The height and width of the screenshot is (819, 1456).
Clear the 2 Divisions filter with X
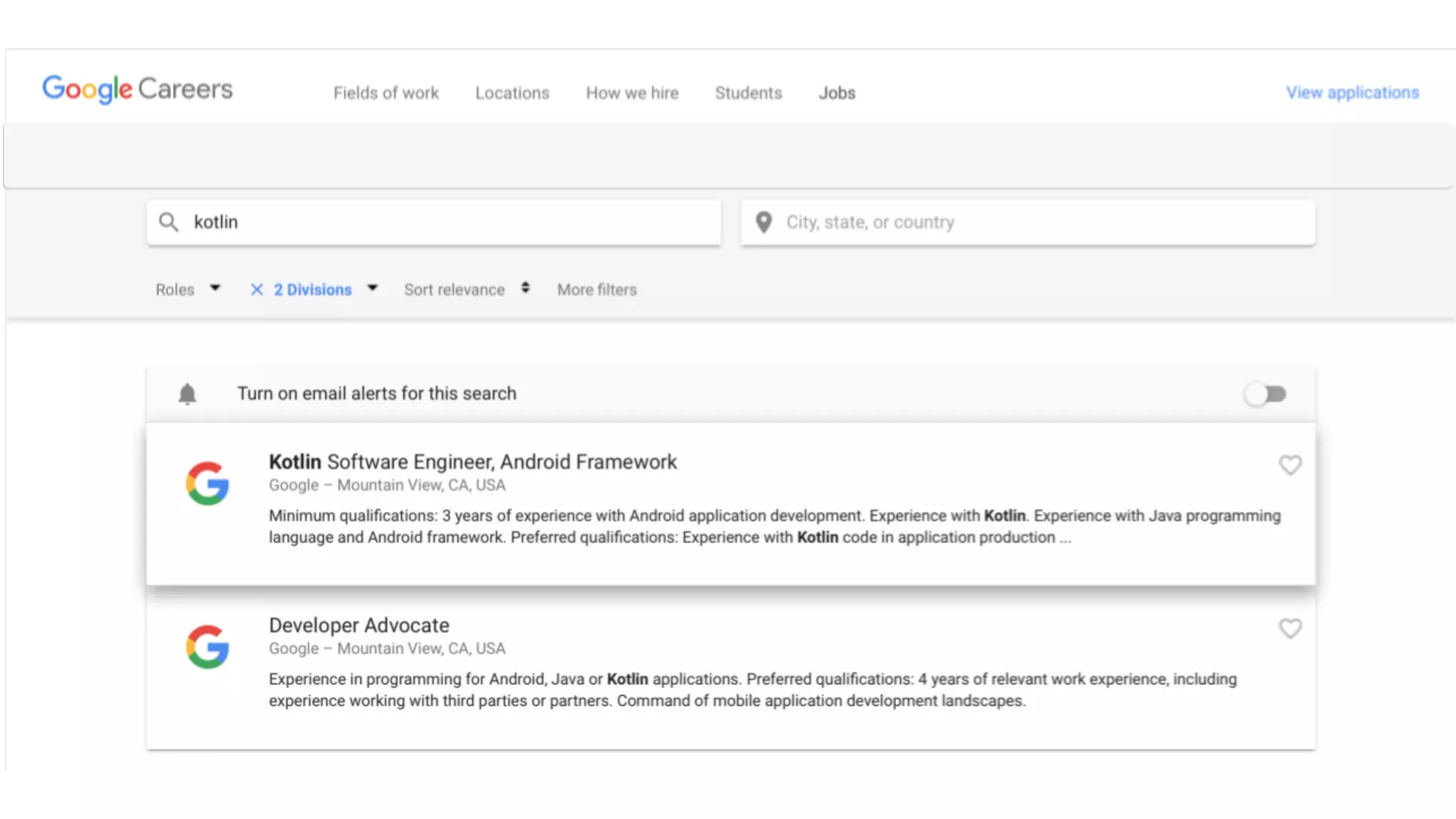click(257, 289)
